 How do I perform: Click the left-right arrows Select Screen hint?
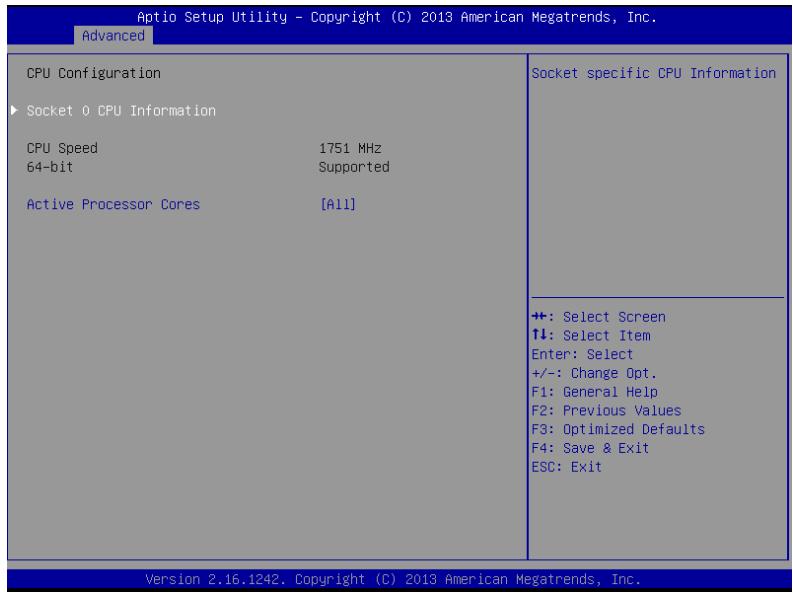coord(598,317)
